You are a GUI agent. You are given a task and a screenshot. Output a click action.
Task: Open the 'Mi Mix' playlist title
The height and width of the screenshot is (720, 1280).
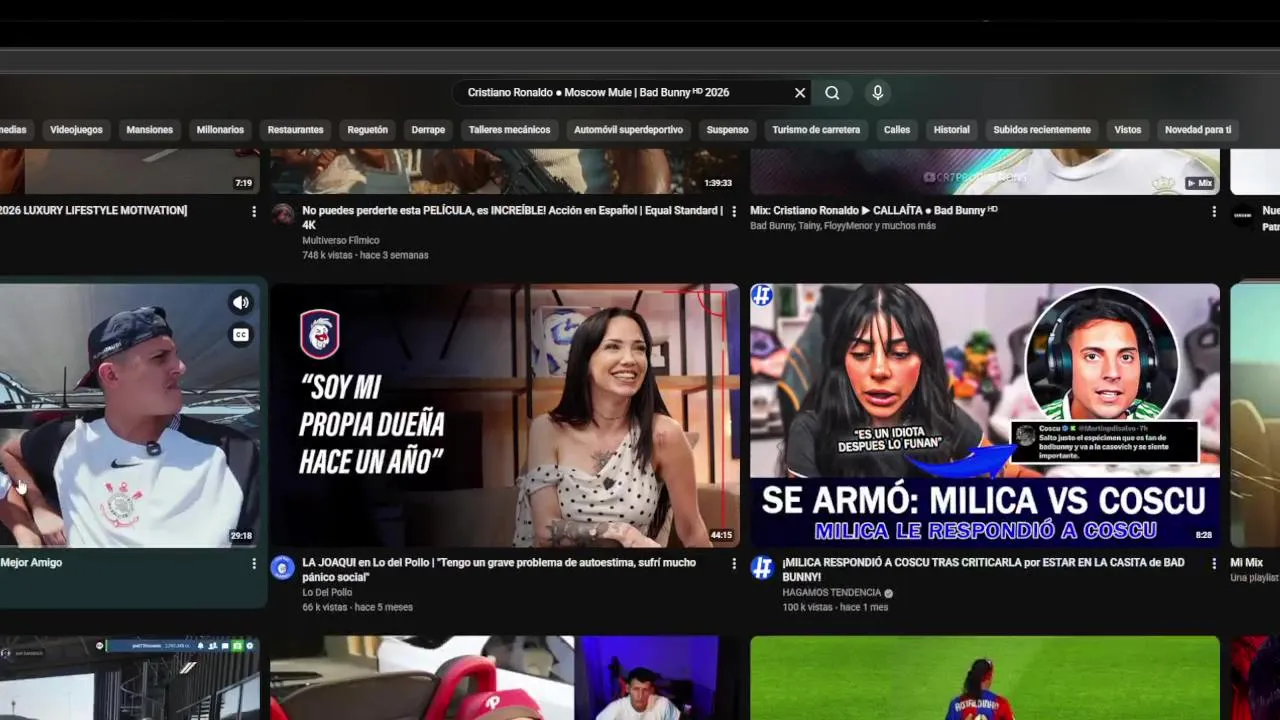click(1246, 563)
